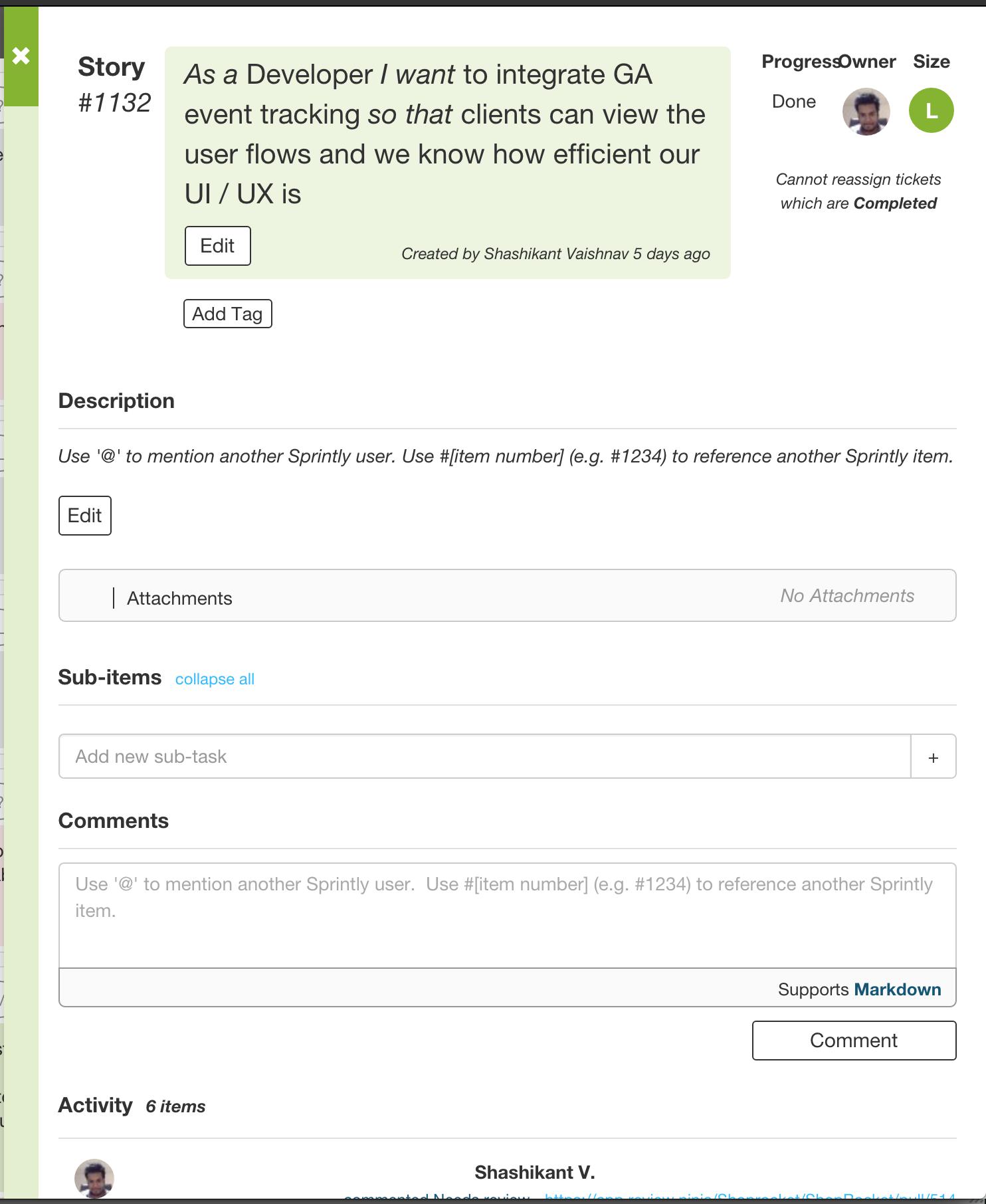Edit the story title
Image resolution: width=986 pixels, height=1204 pixels.
click(x=217, y=246)
